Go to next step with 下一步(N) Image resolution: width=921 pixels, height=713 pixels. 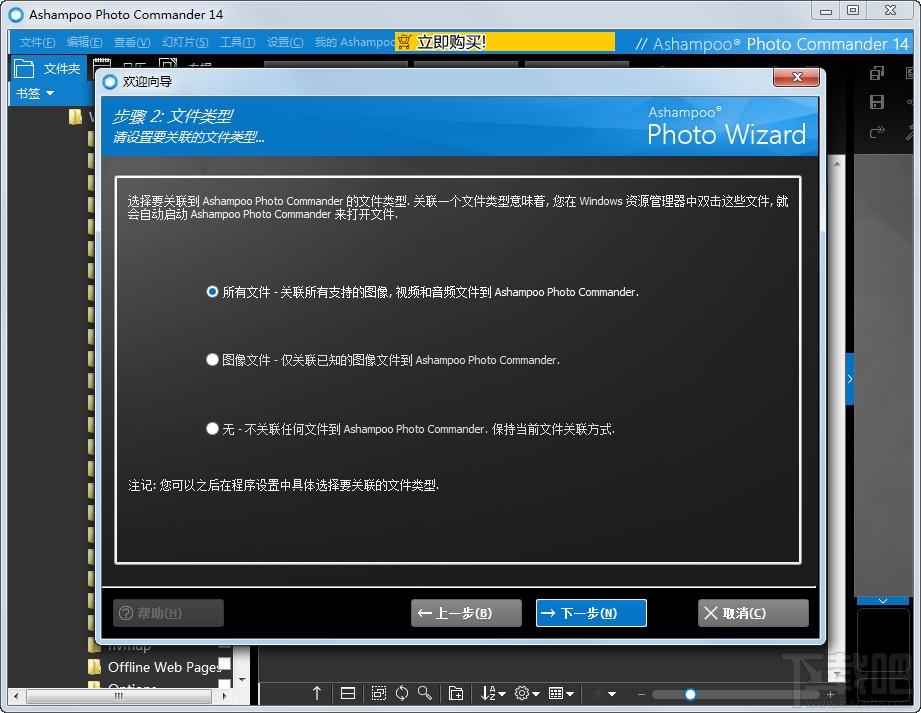coord(591,613)
